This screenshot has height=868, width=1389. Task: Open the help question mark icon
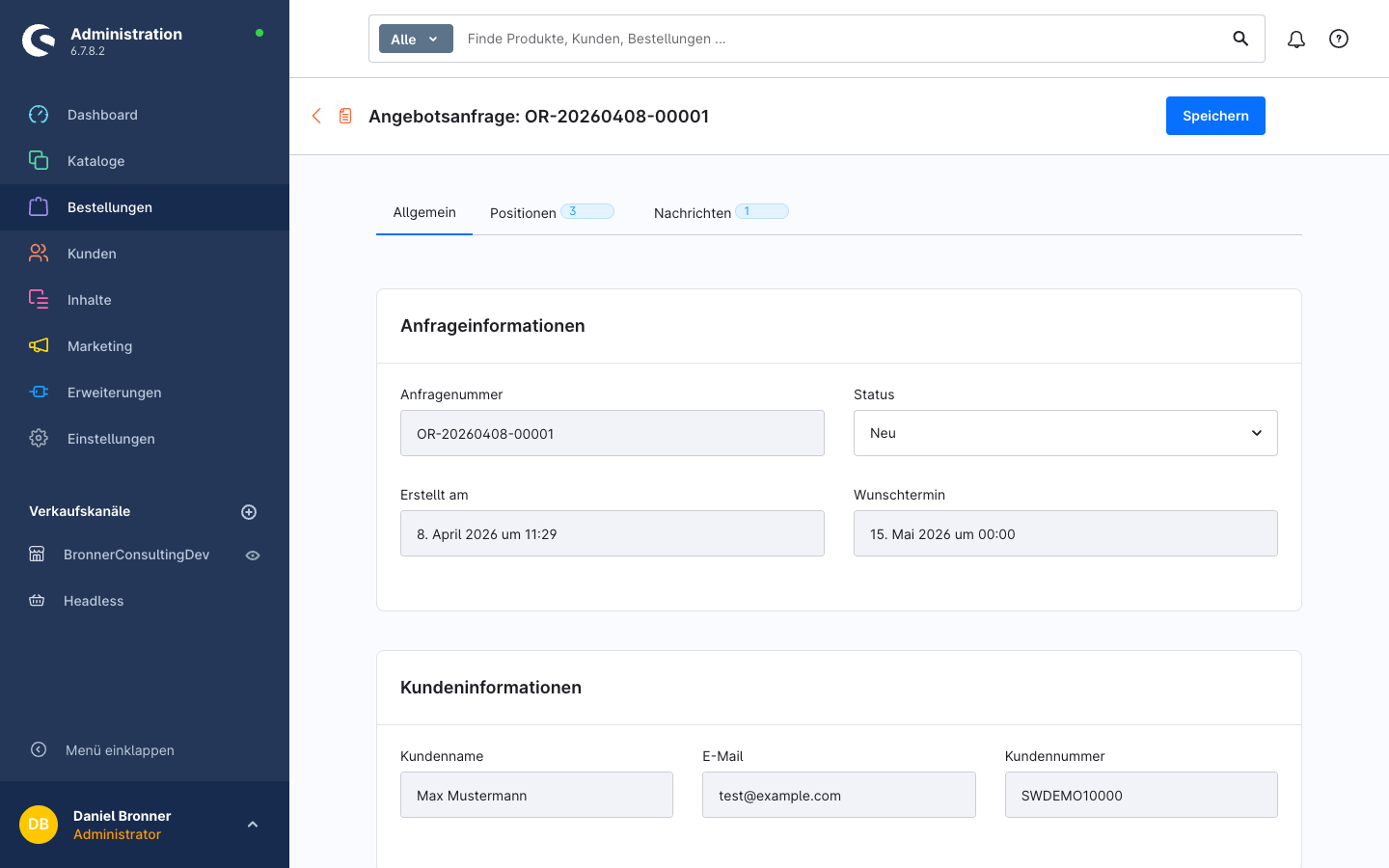1339,39
